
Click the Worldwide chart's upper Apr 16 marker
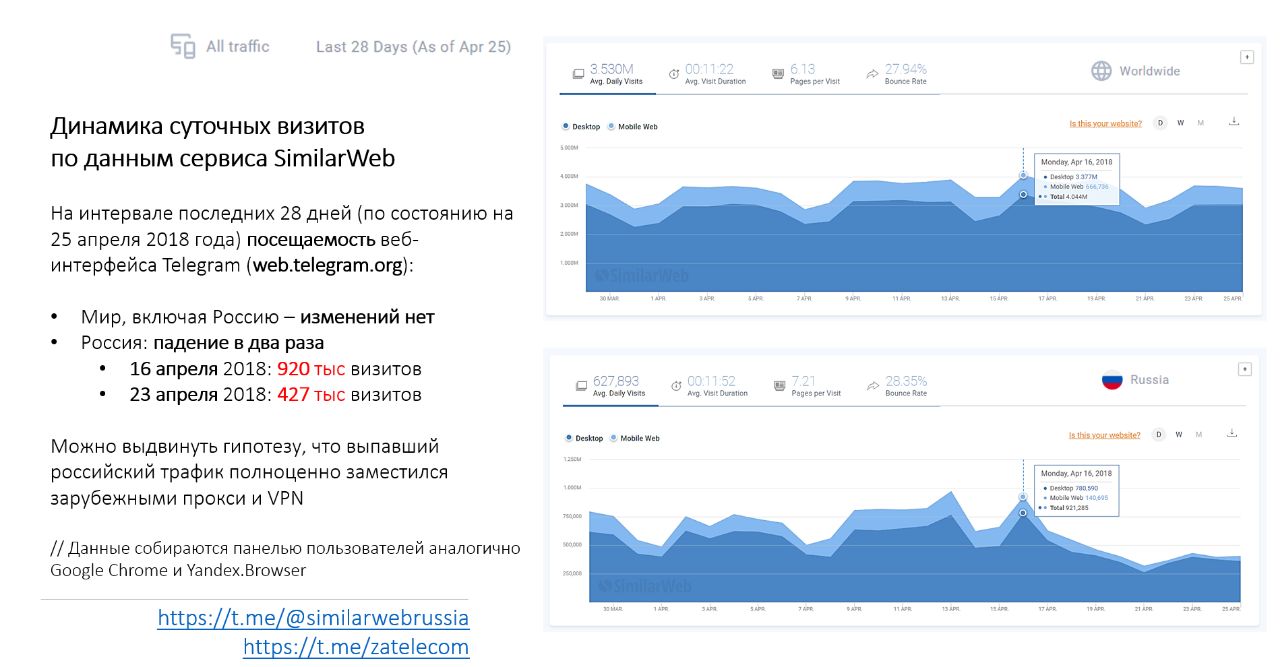(x=1023, y=175)
